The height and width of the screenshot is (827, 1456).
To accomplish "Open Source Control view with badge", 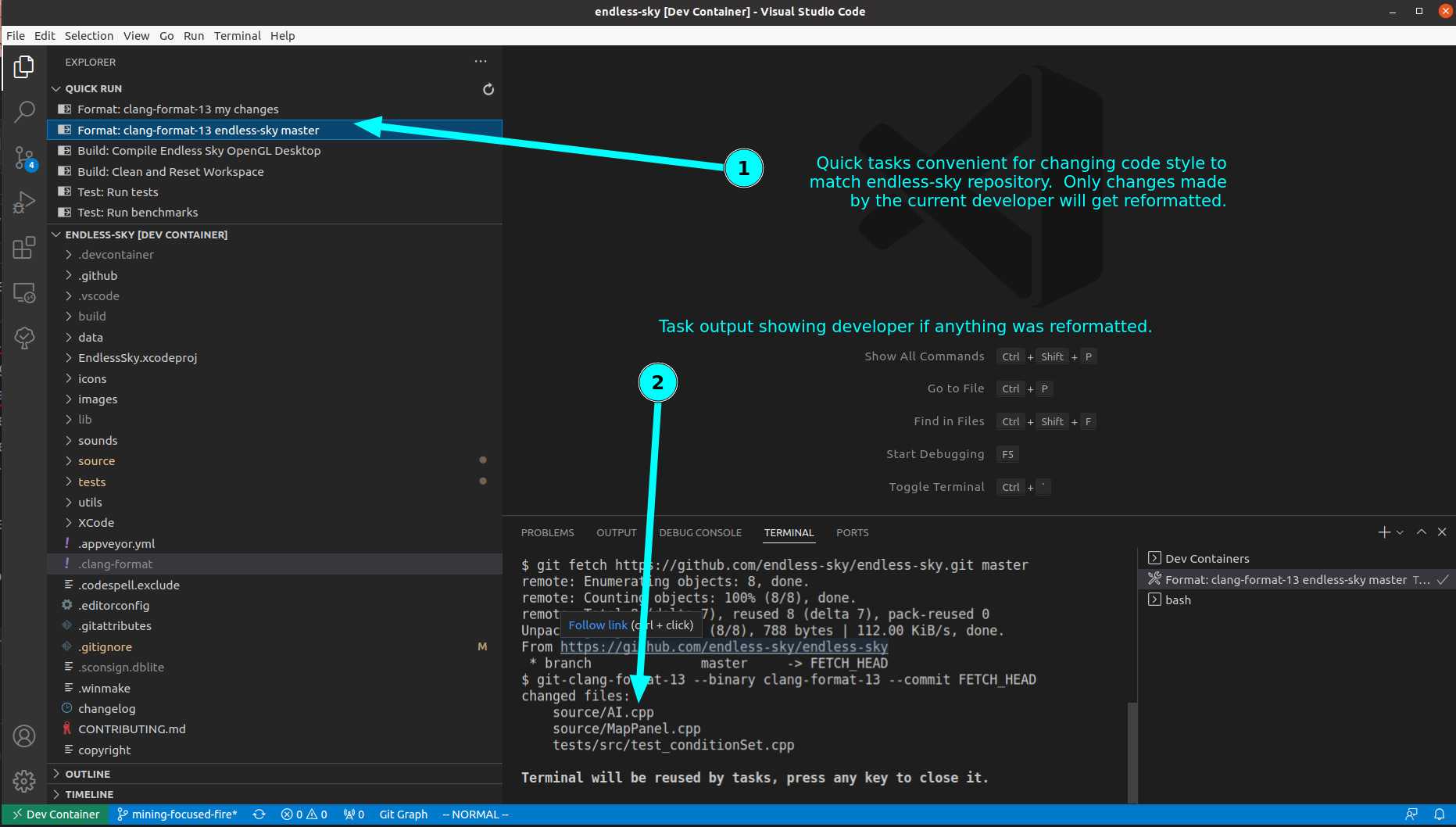I will pyautogui.click(x=24, y=158).
